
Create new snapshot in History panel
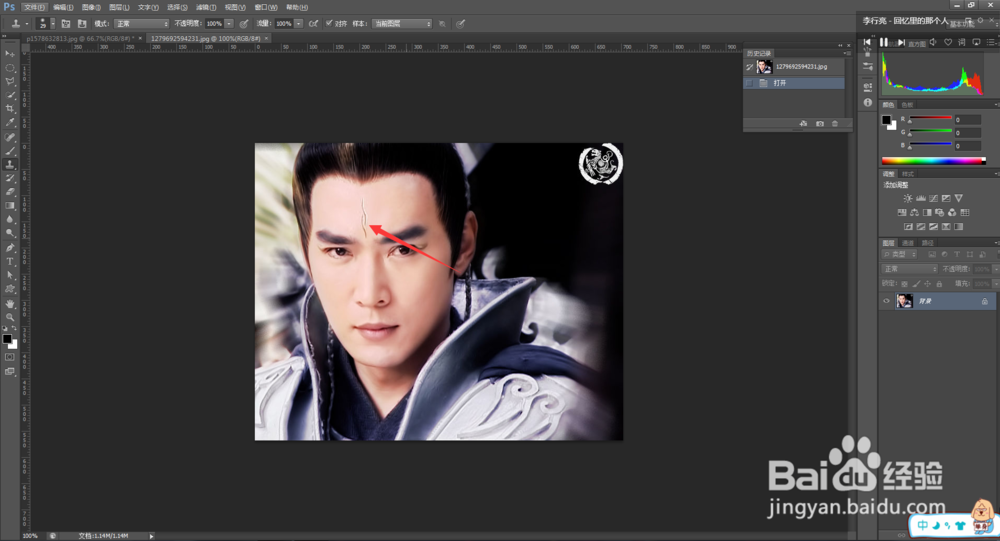820,123
